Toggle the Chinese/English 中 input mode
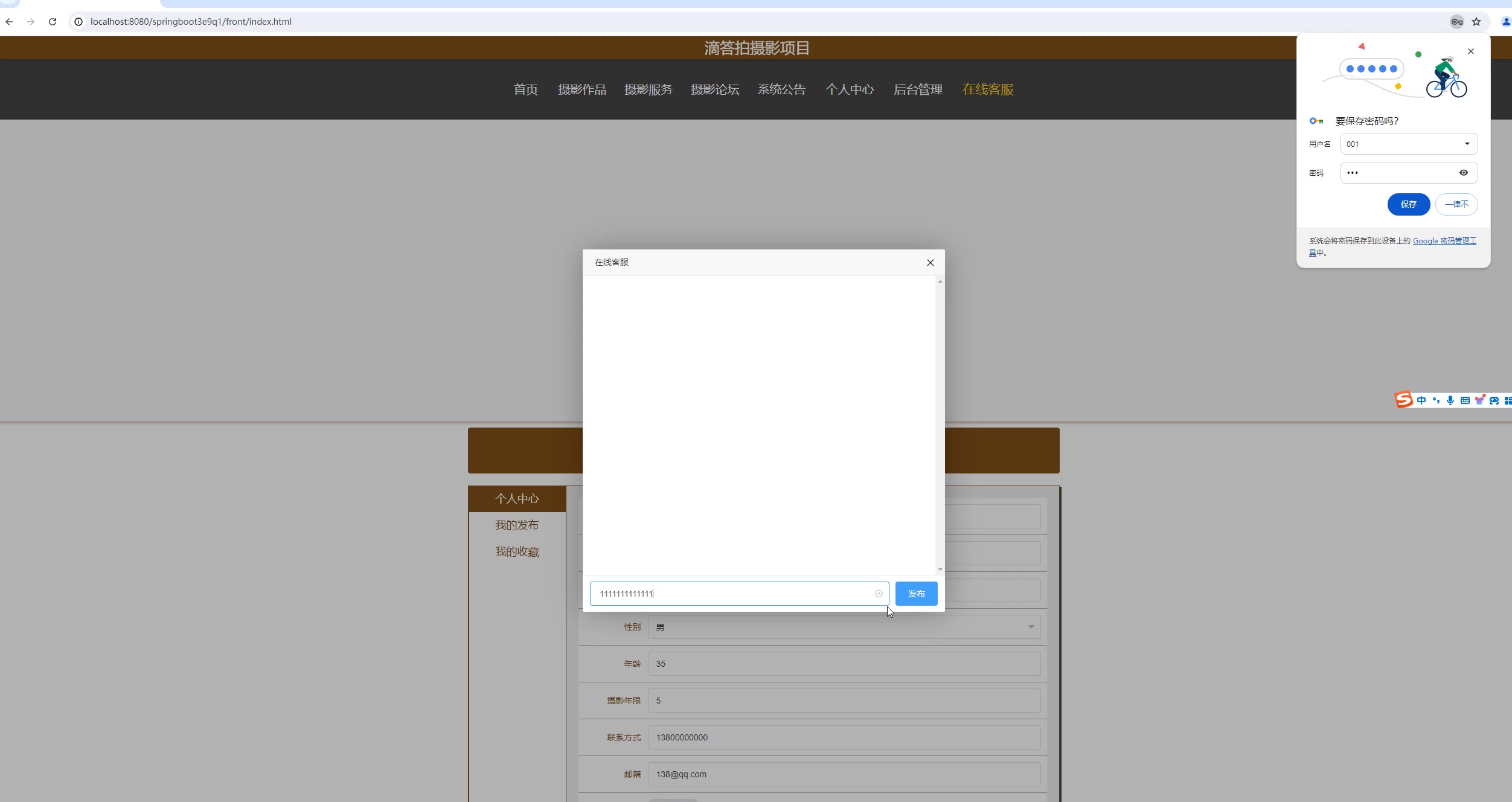The image size is (1512, 802). click(1421, 400)
